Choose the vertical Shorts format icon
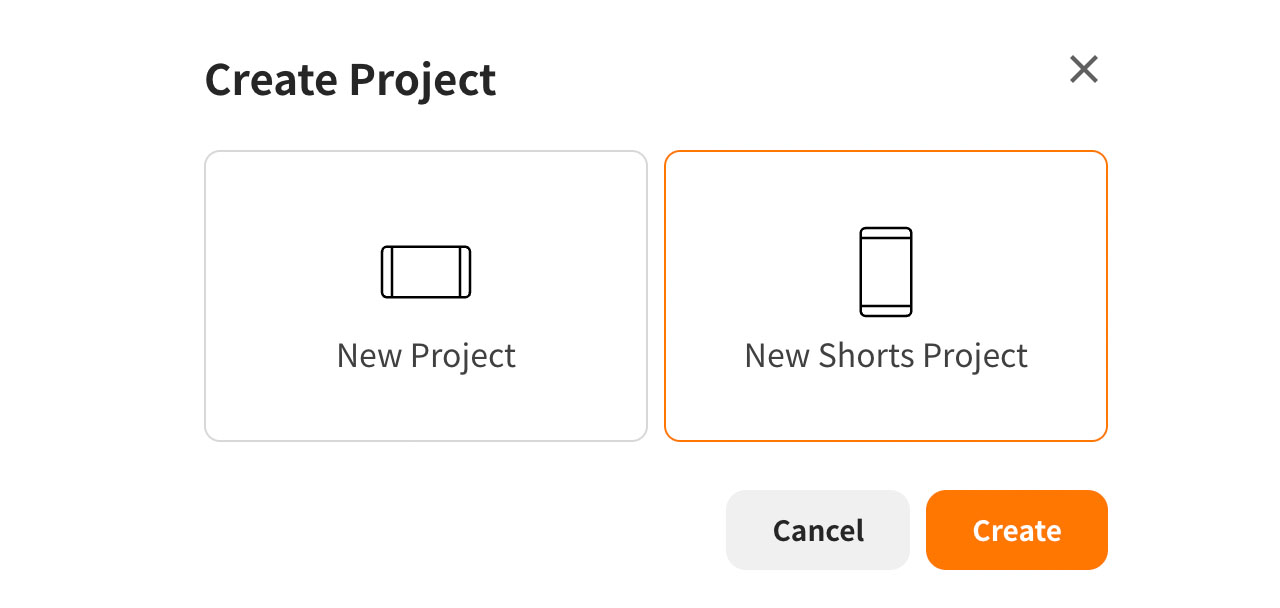This screenshot has width=1280, height=608. 886,272
